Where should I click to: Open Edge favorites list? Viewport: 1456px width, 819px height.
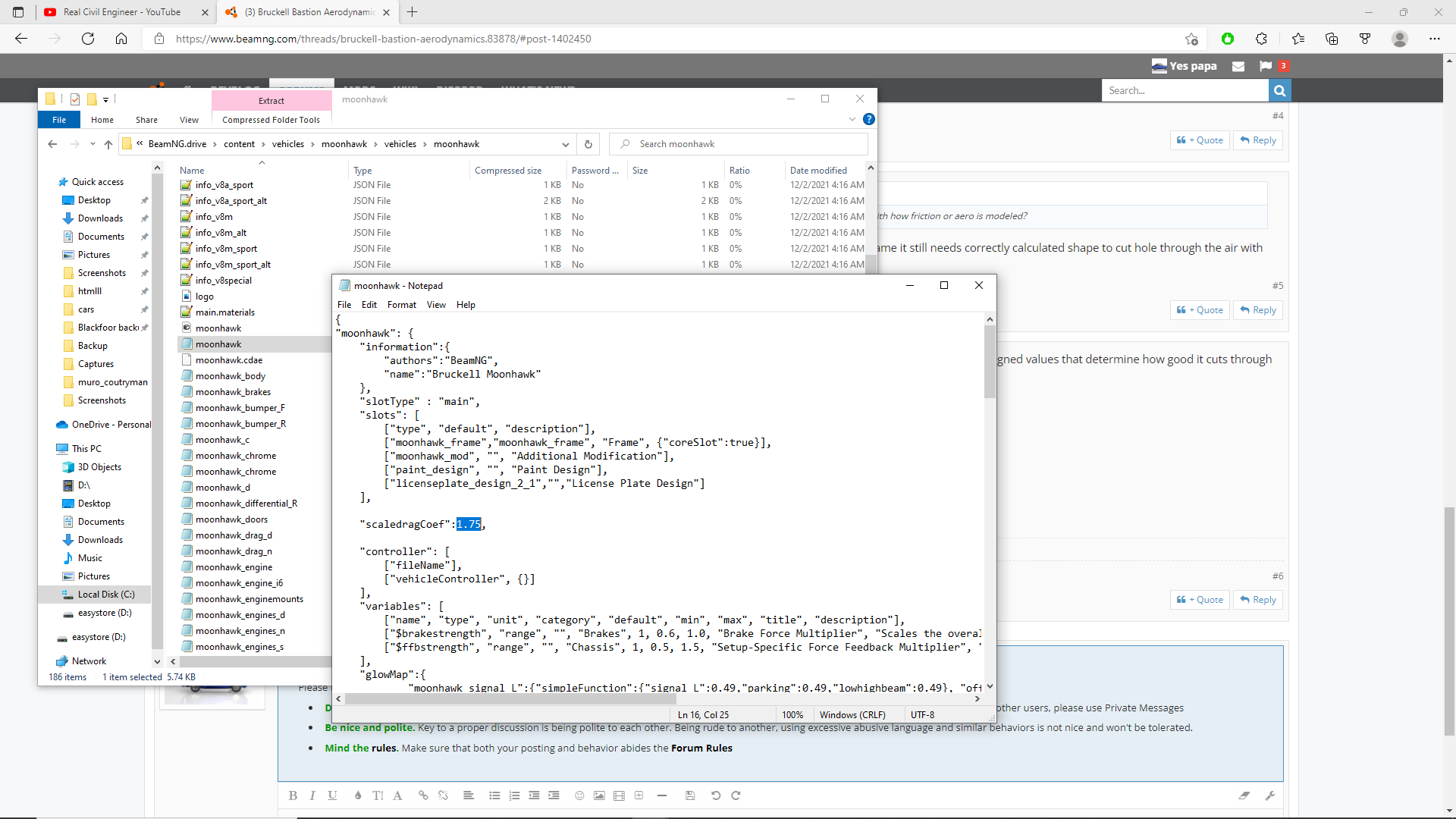tap(1298, 39)
